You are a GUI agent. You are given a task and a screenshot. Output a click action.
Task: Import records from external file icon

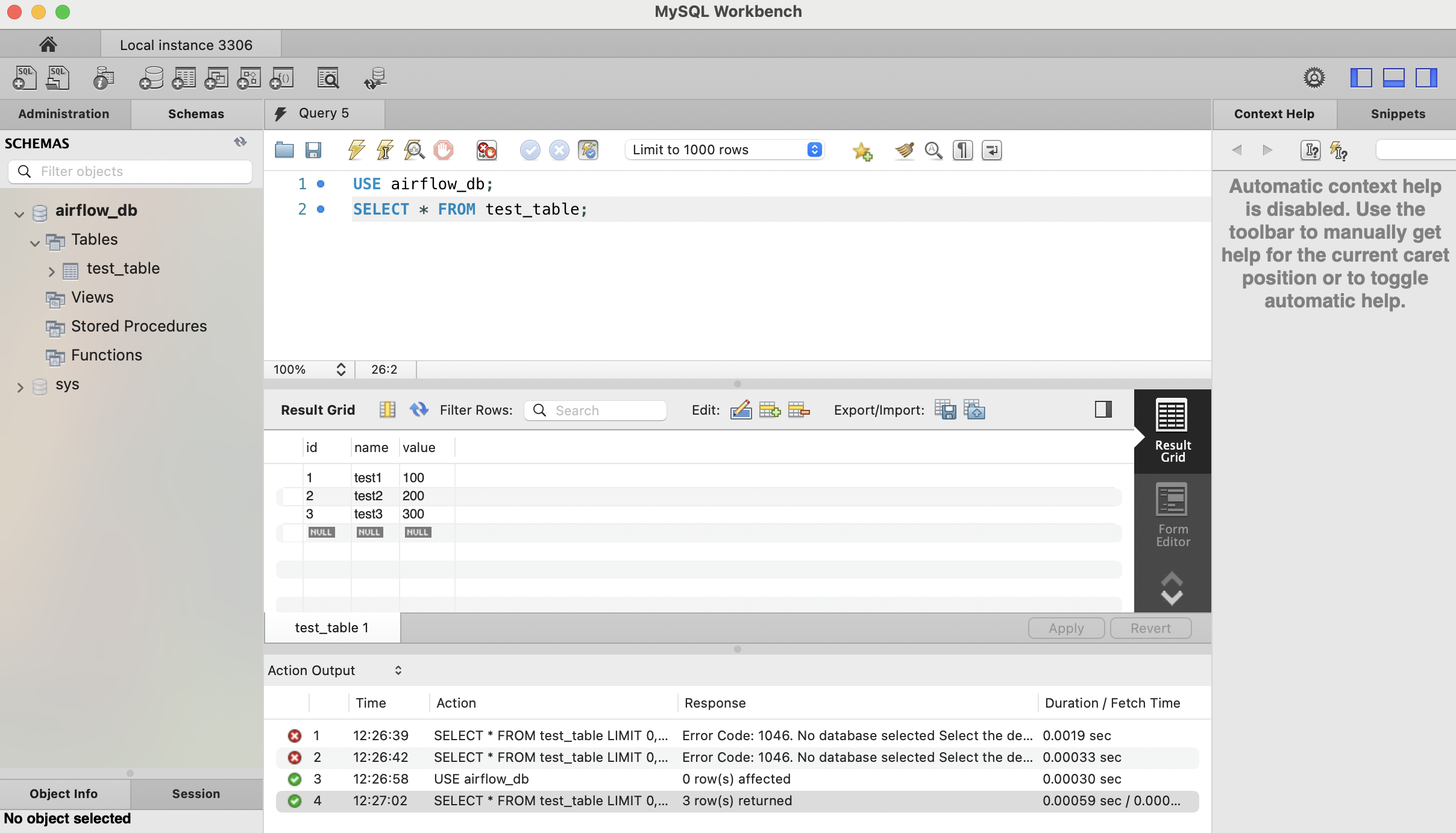[x=974, y=410]
